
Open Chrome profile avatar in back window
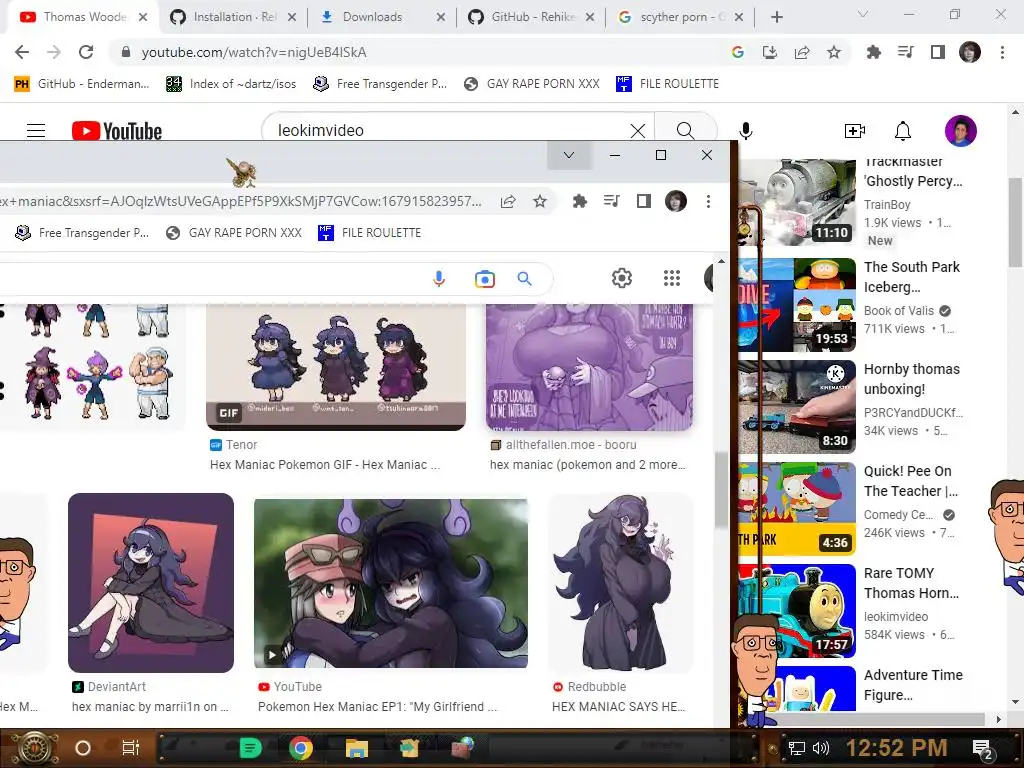(x=970, y=52)
